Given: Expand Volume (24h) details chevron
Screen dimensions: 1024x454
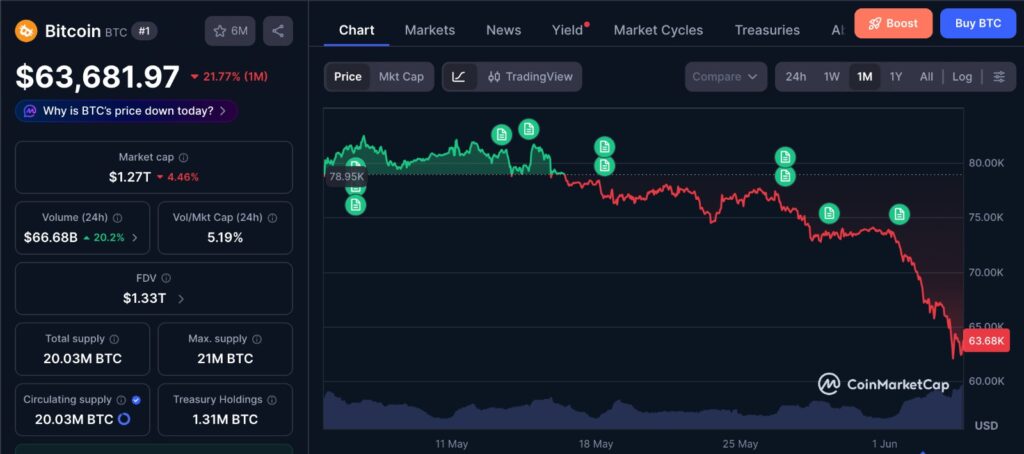Looking at the screenshot, I should click(135, 238).
